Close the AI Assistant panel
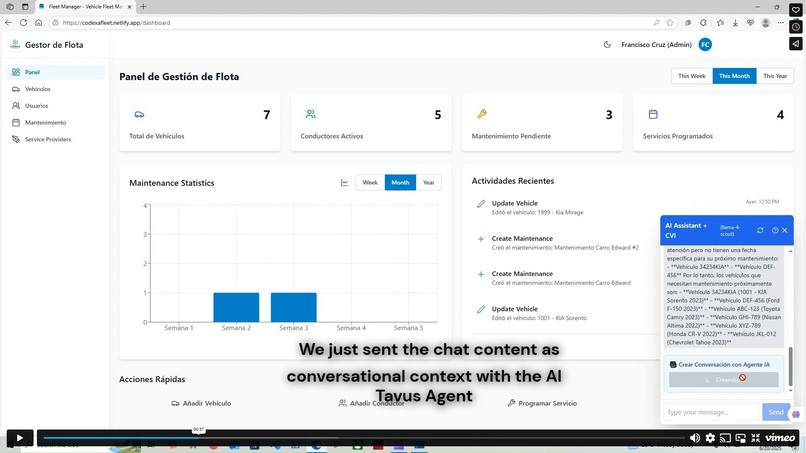Viewport: 806px width, 453px height. tap(784, 230)
